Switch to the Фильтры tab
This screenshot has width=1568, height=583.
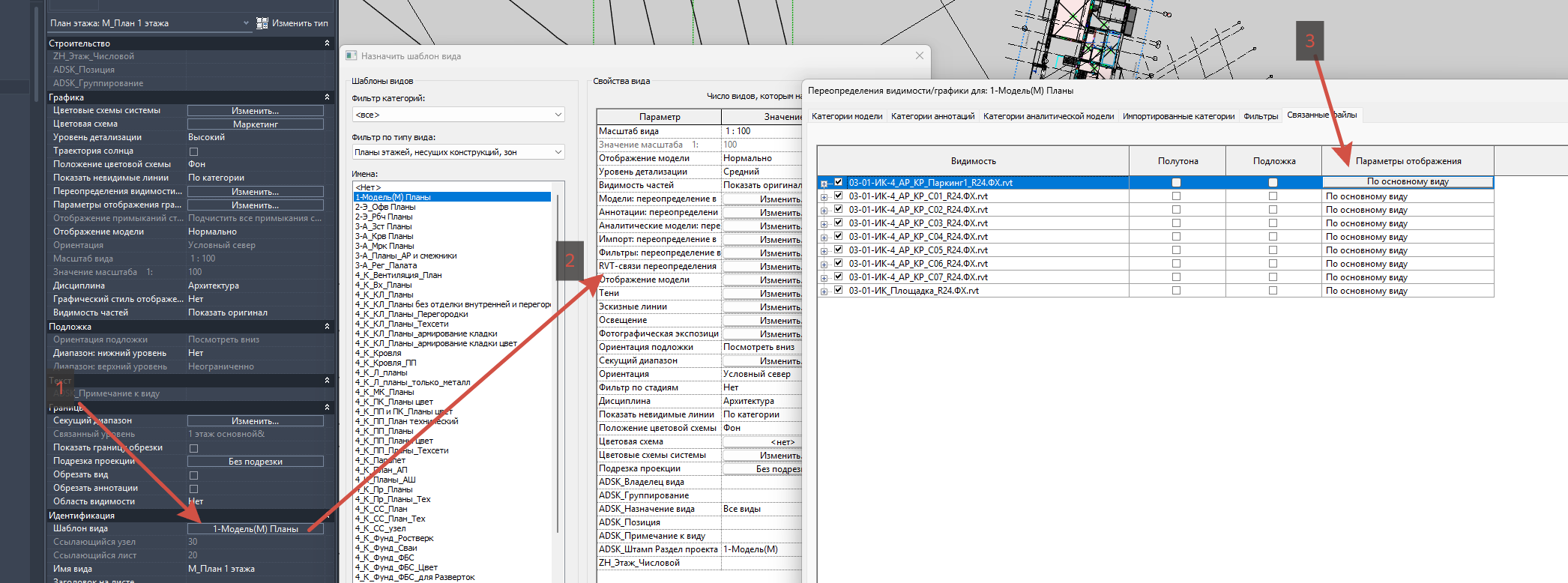[x=1261, y=116]
